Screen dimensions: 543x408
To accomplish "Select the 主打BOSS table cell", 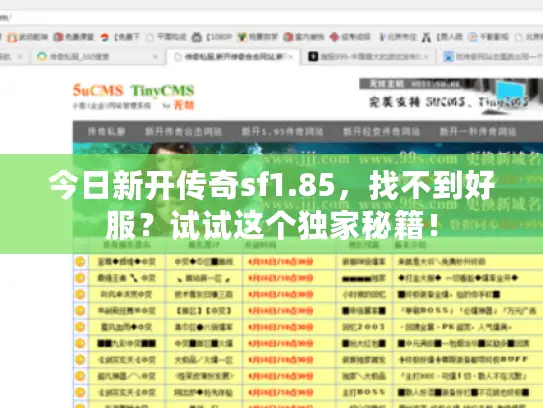I will pyautogui.click(x=364, y=392).
